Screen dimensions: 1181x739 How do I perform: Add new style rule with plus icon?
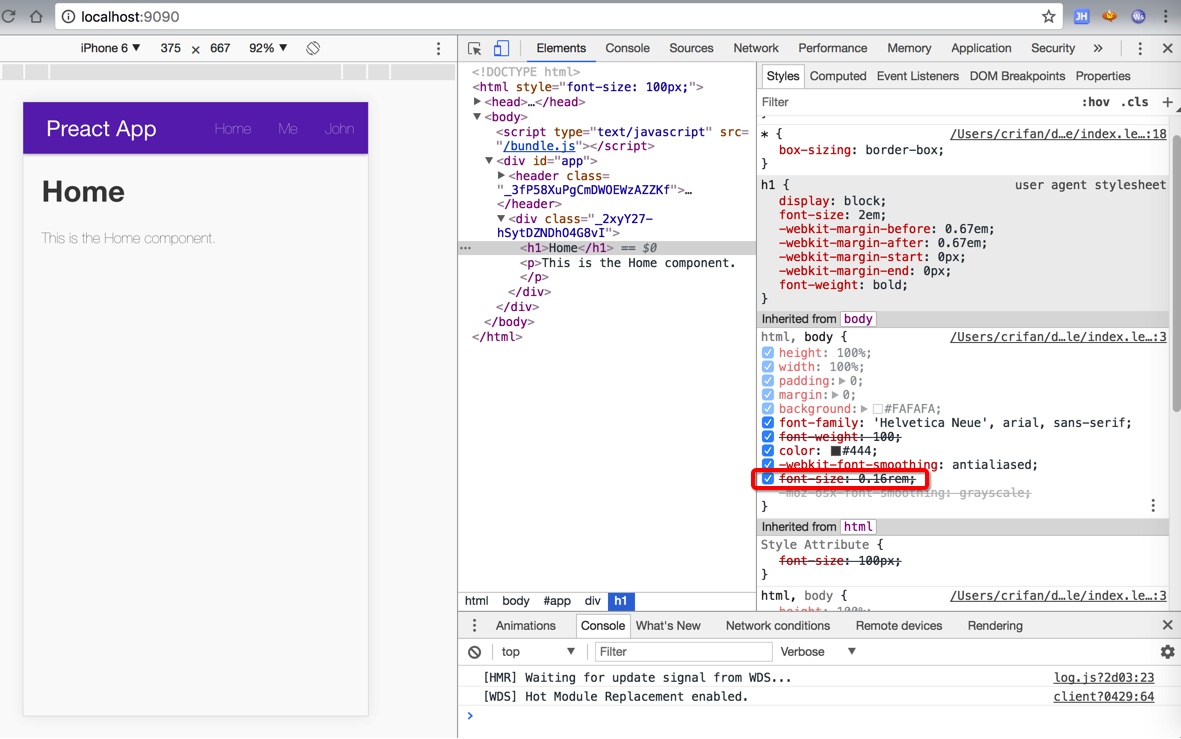[1167, 102]
